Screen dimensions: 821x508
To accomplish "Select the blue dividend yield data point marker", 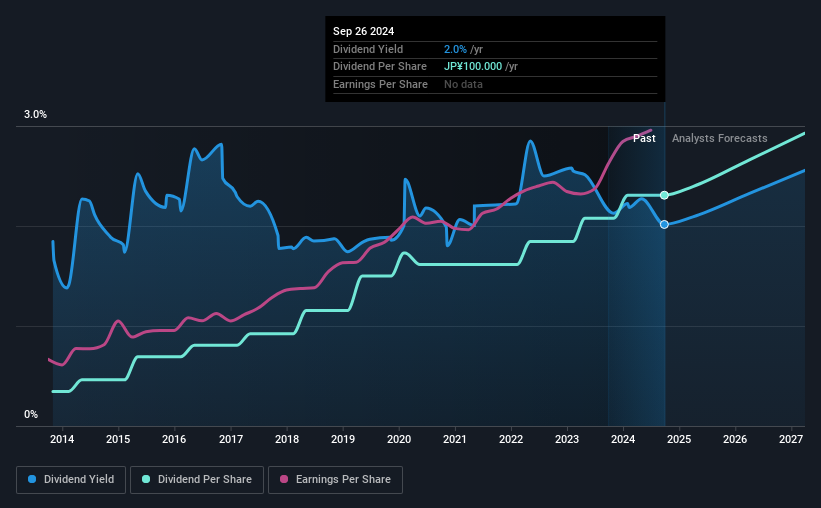I will (664, 224).
